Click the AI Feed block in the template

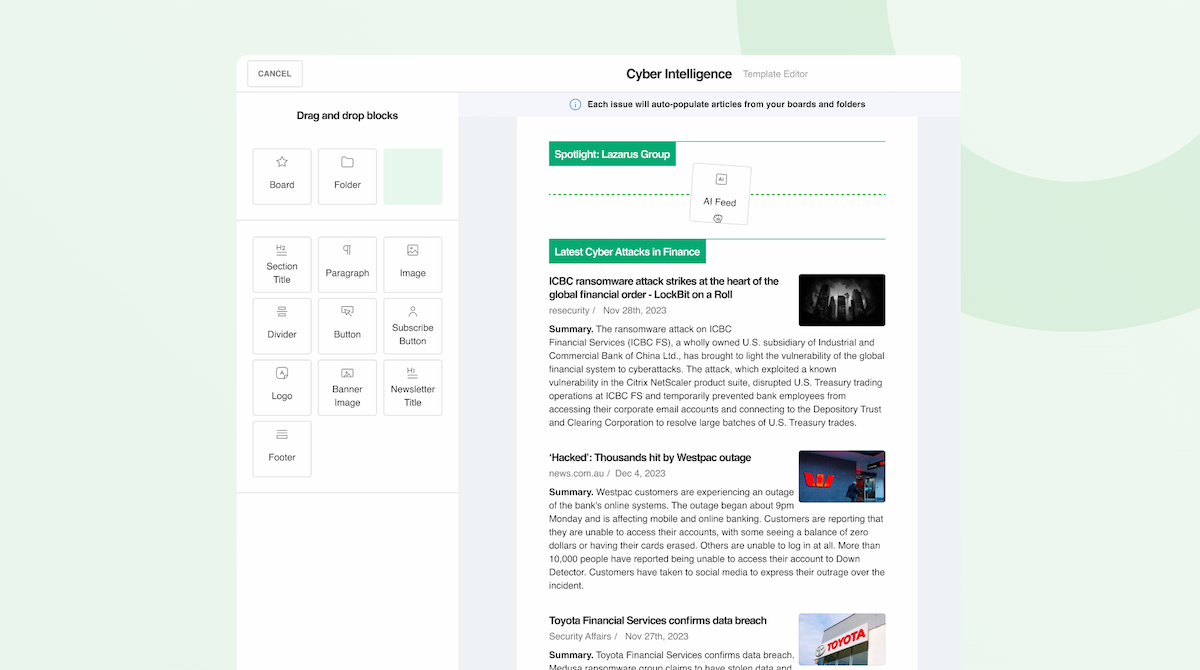(x=720, y=194)
